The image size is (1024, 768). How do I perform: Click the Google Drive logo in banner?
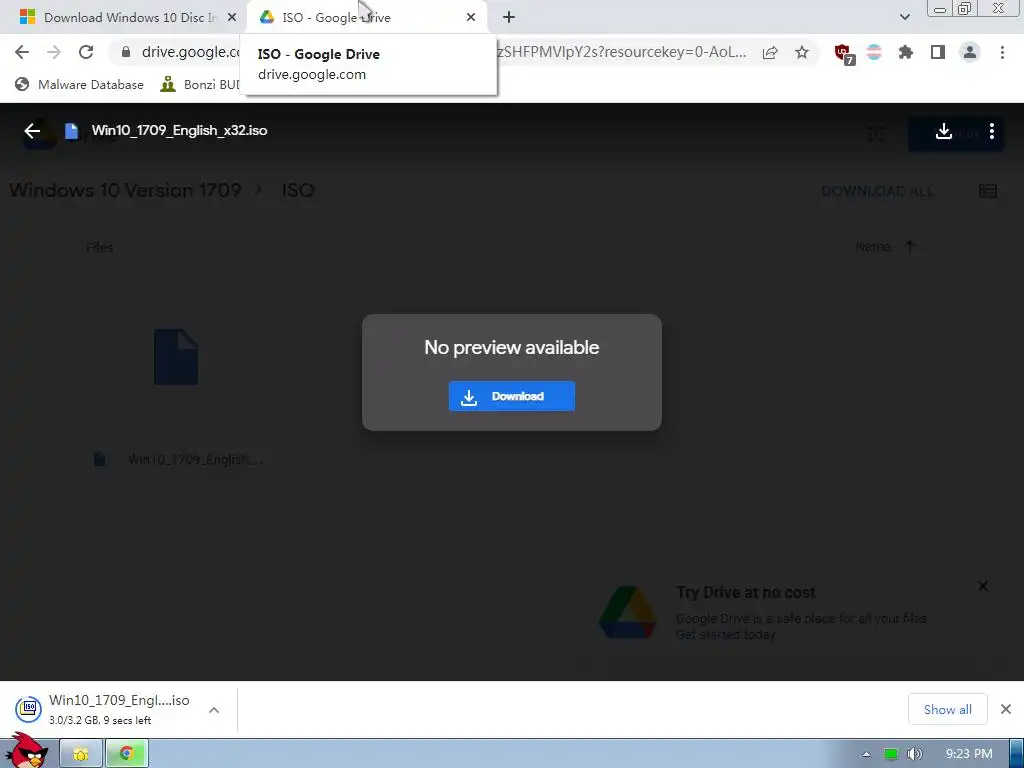628,613
